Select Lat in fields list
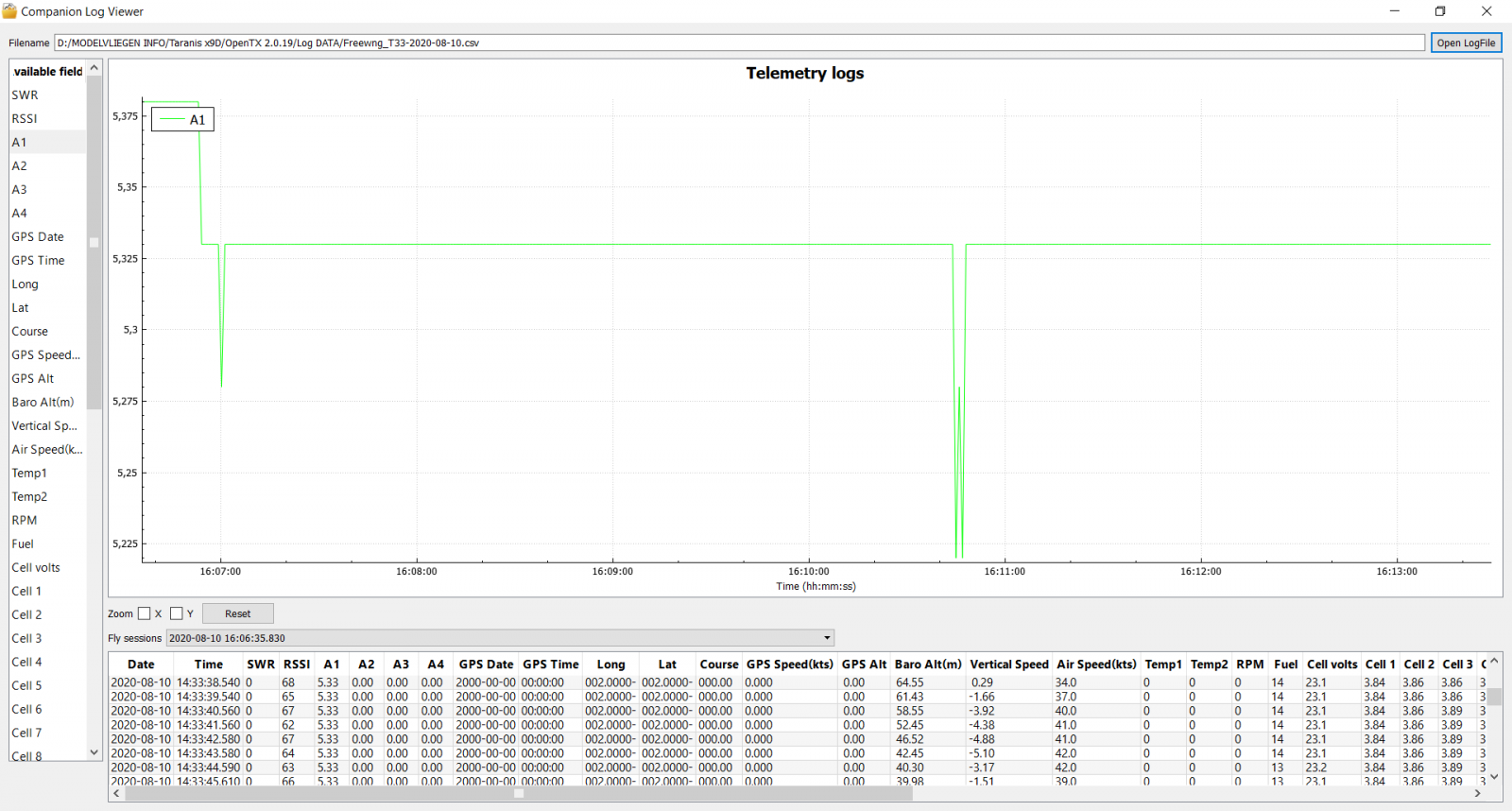The height and width of the screenshot is (811, 1512). 47,307
